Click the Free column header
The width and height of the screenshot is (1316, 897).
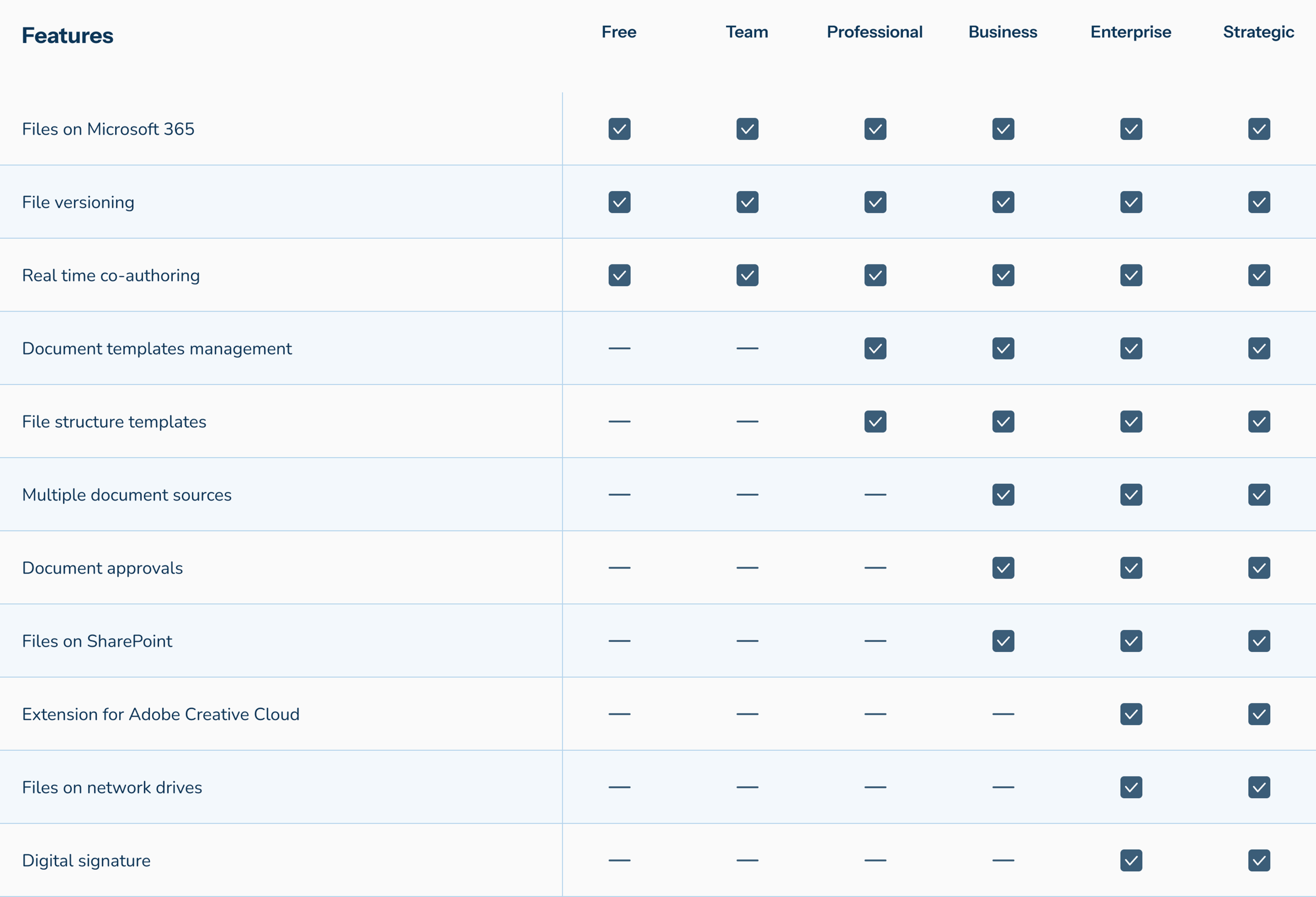tap(619, 32)
